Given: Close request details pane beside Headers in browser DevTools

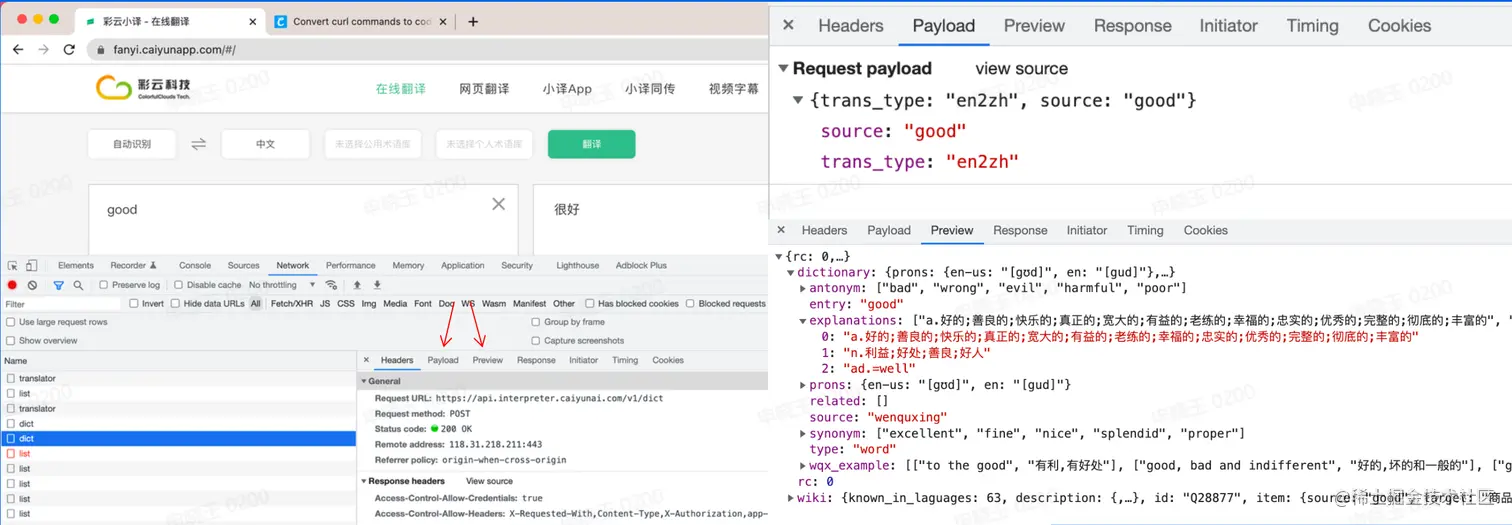Looking at the screenshot, I should [x=366, y=360].
